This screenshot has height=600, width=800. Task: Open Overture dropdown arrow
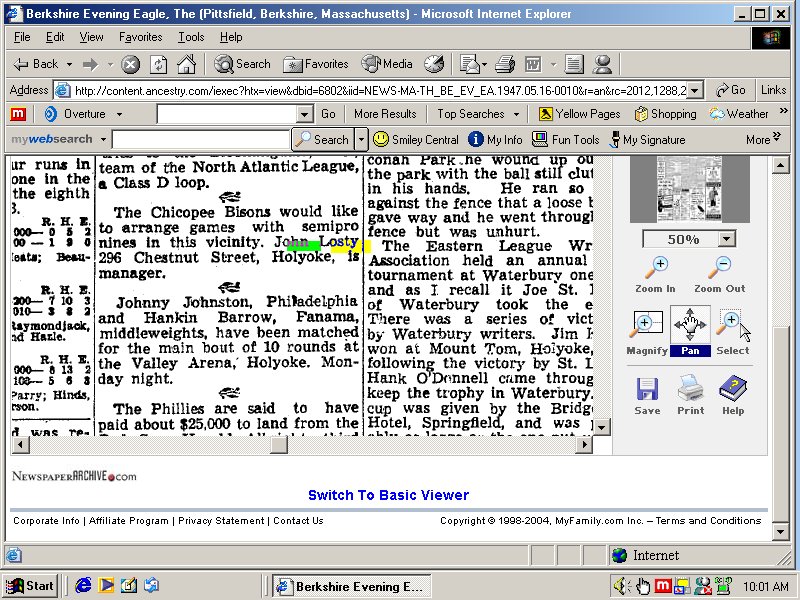coord(119,114)
